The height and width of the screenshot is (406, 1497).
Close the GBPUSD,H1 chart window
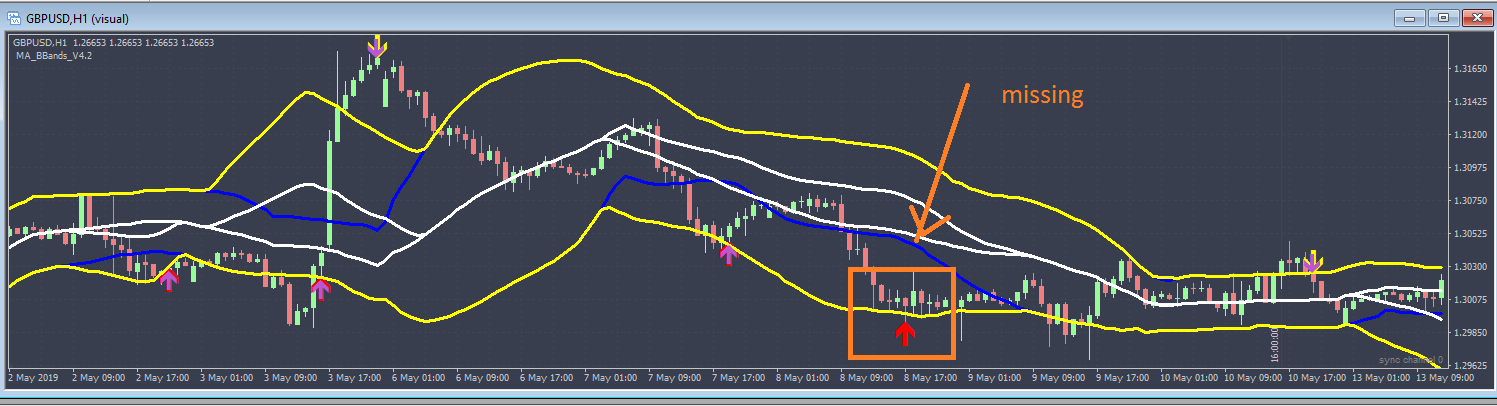1476,18
